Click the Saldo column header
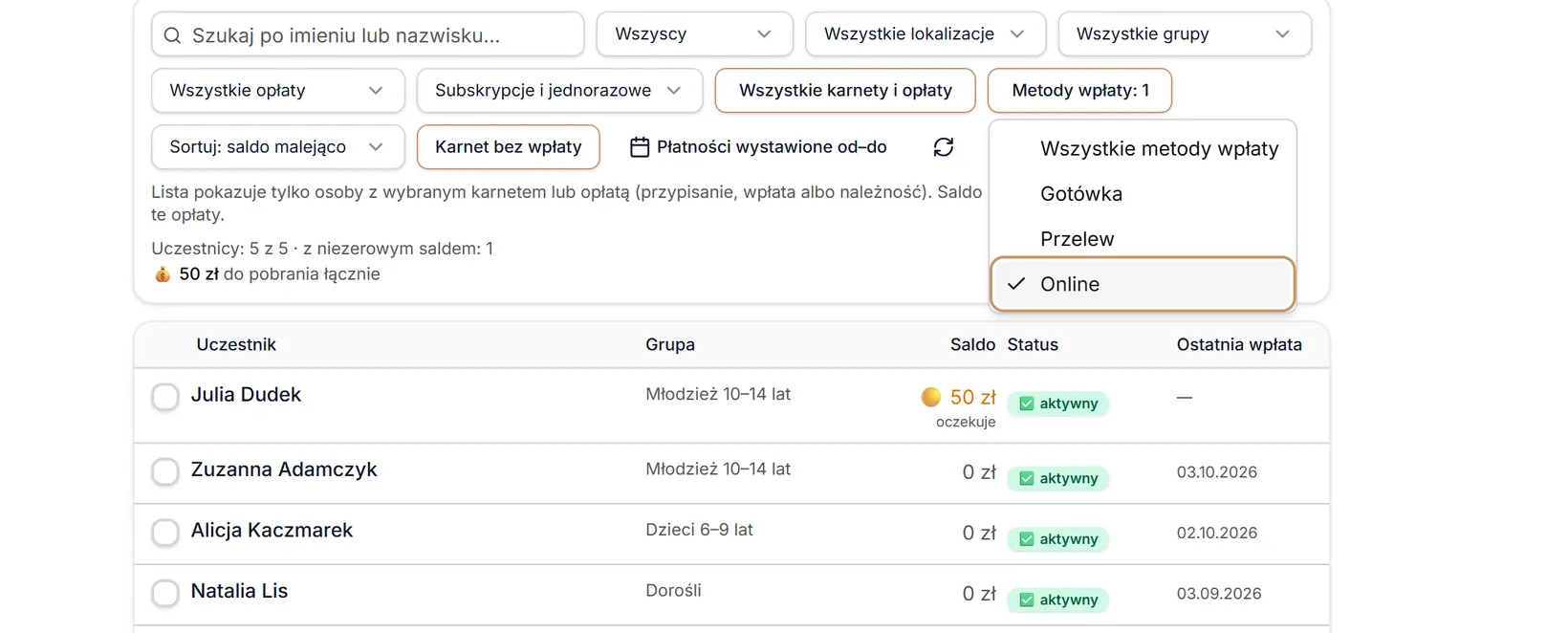 972,345
